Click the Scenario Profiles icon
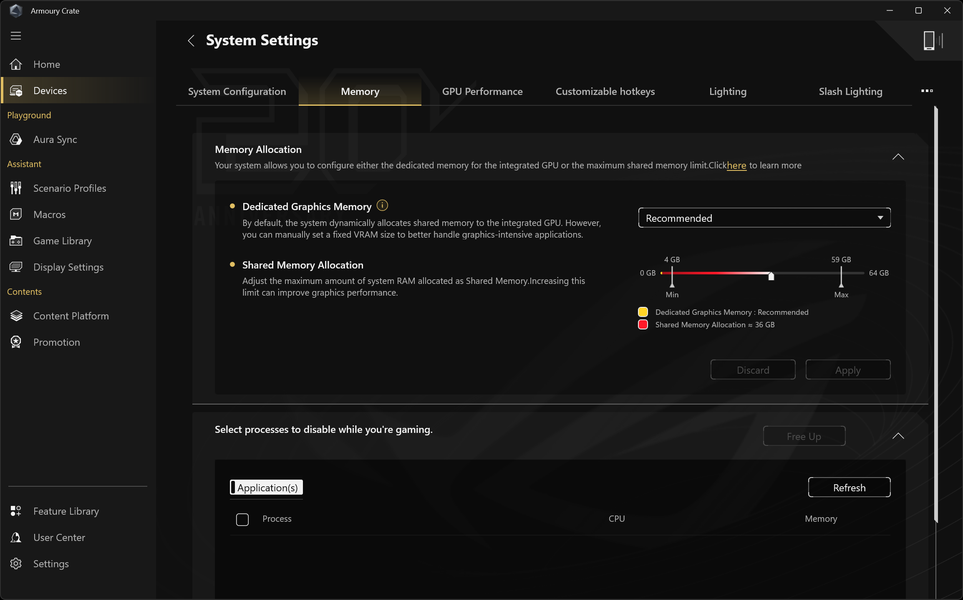 tap(16, 188)
